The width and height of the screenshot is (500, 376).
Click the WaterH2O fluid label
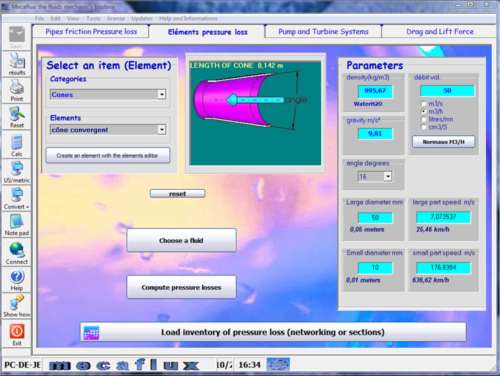(368, 104)
